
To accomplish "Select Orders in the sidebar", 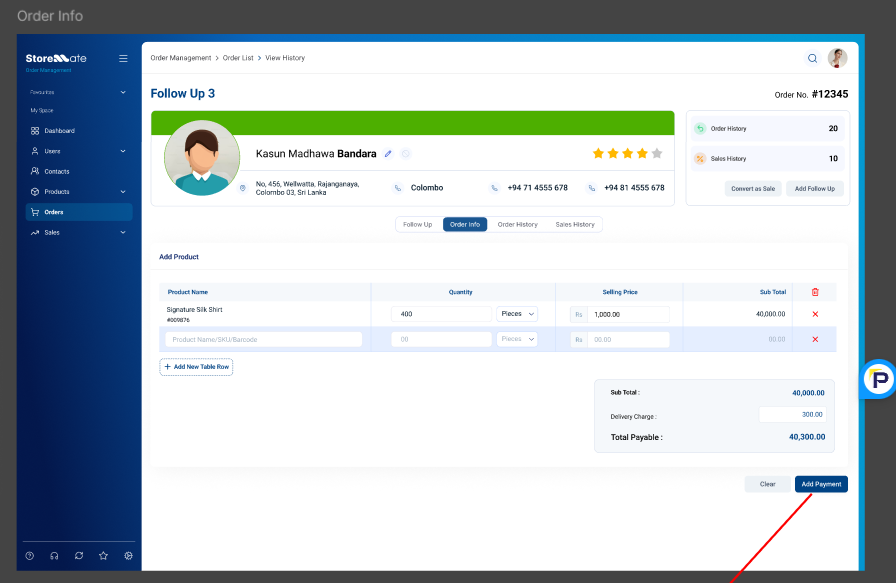I will (x=79, y=212).
